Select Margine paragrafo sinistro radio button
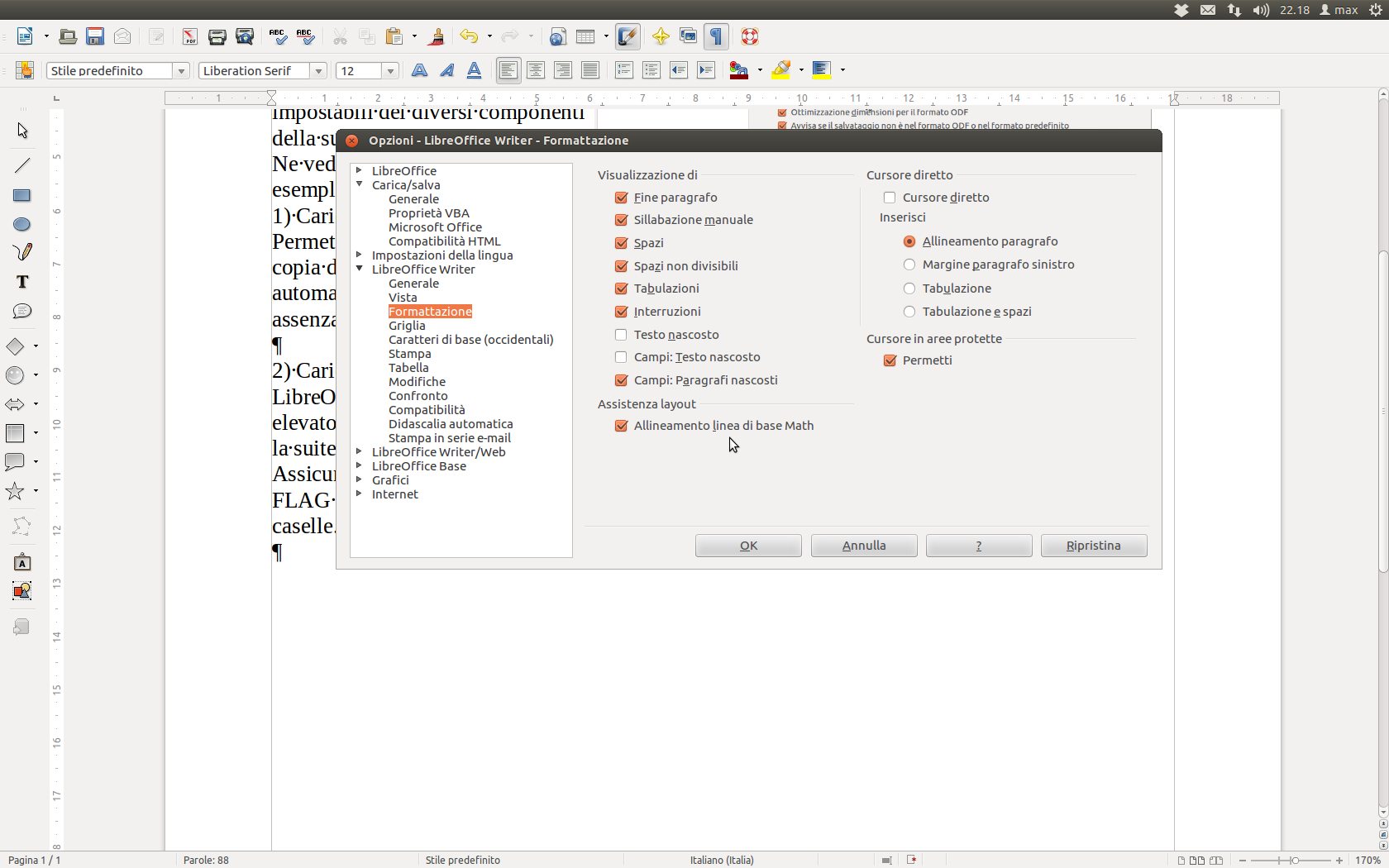1389x868 pixels. (909, 265)
